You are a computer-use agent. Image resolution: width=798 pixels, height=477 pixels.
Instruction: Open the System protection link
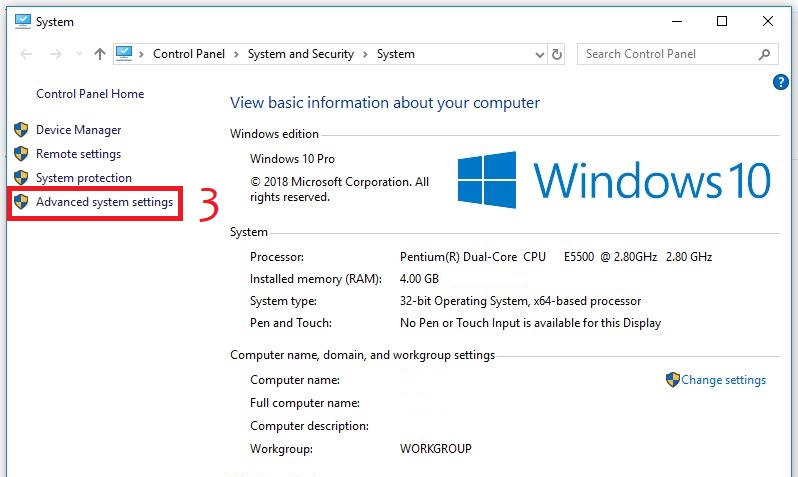pos(84,178)
